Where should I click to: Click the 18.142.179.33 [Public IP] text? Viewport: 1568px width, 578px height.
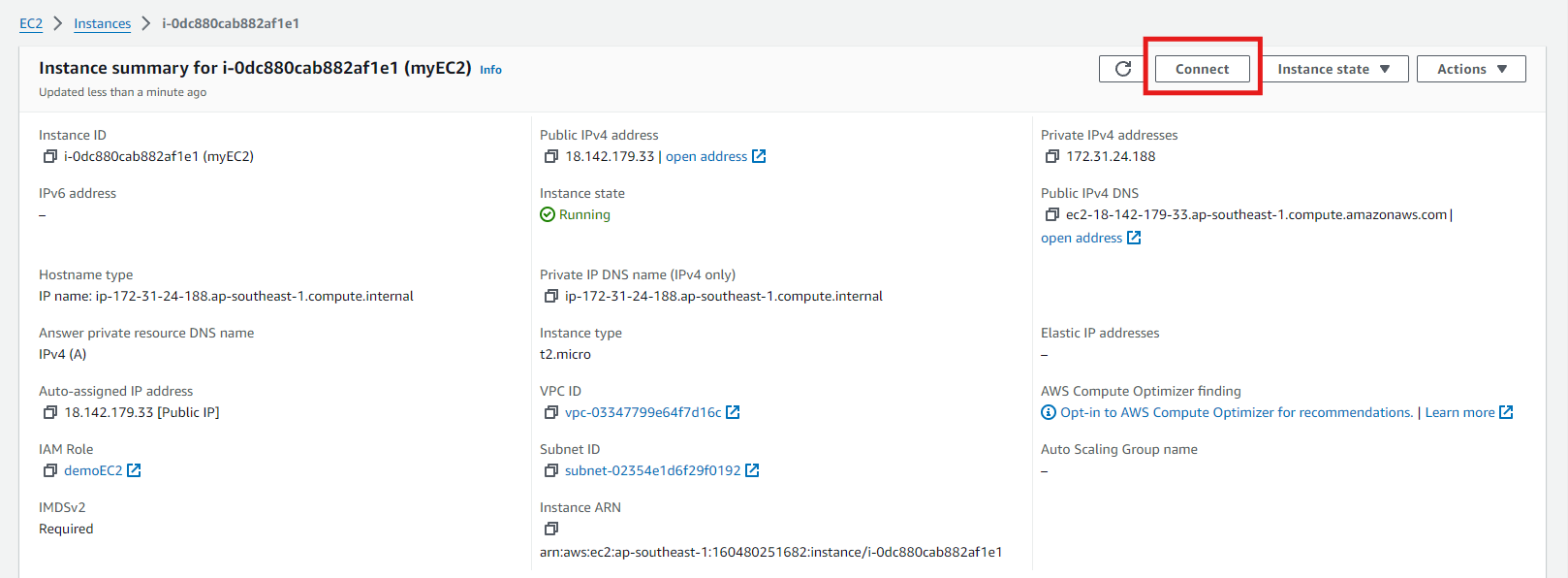[141, 412]
